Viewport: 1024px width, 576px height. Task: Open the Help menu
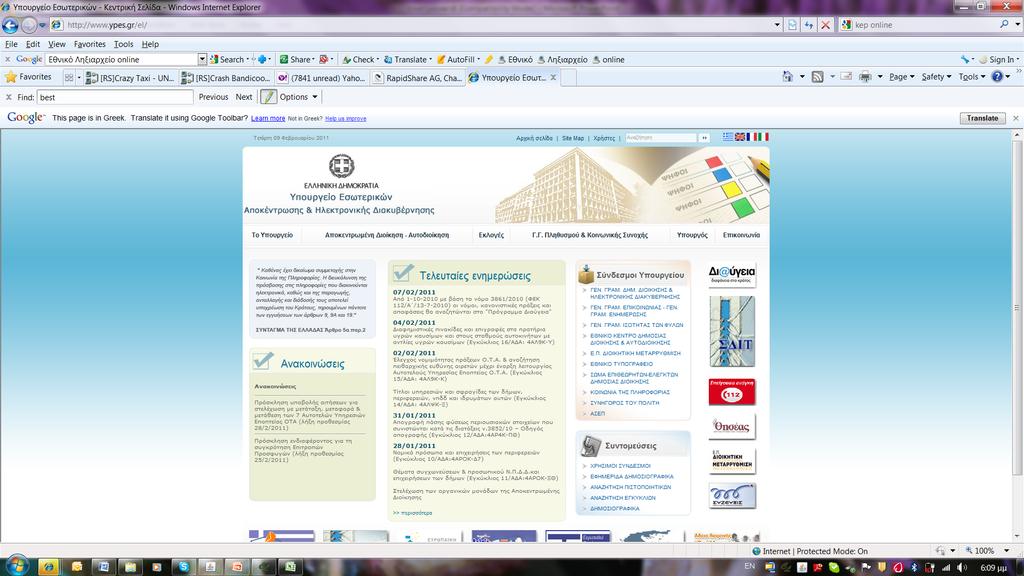(150, 44)
